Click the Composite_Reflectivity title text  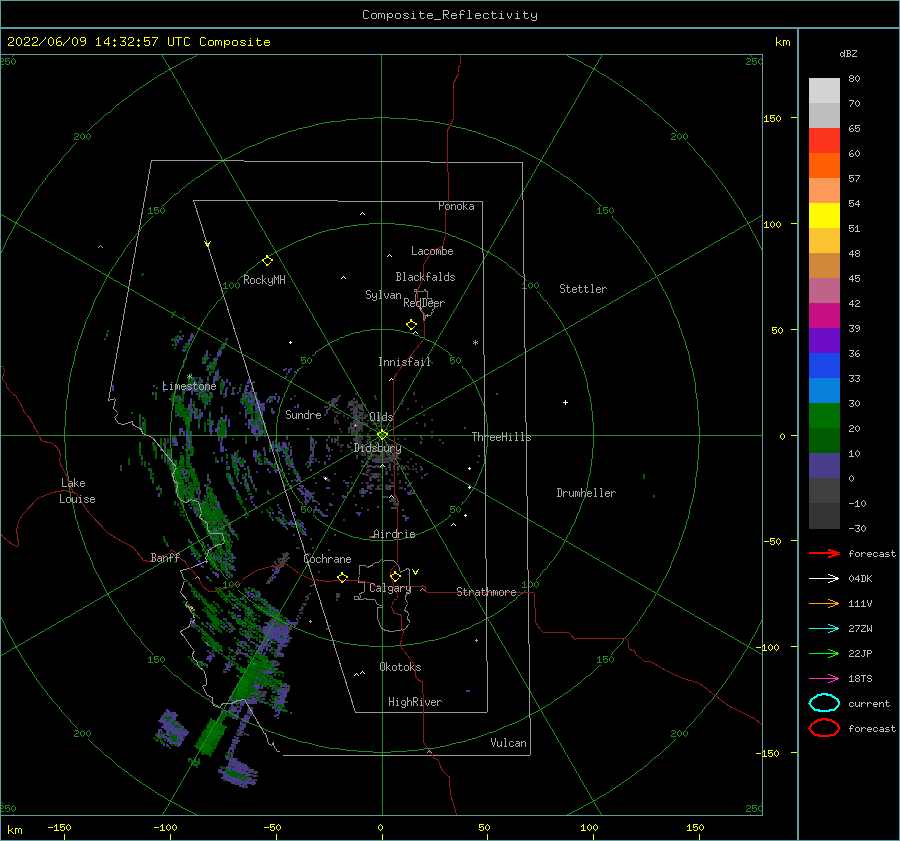[x=450, y=15]
